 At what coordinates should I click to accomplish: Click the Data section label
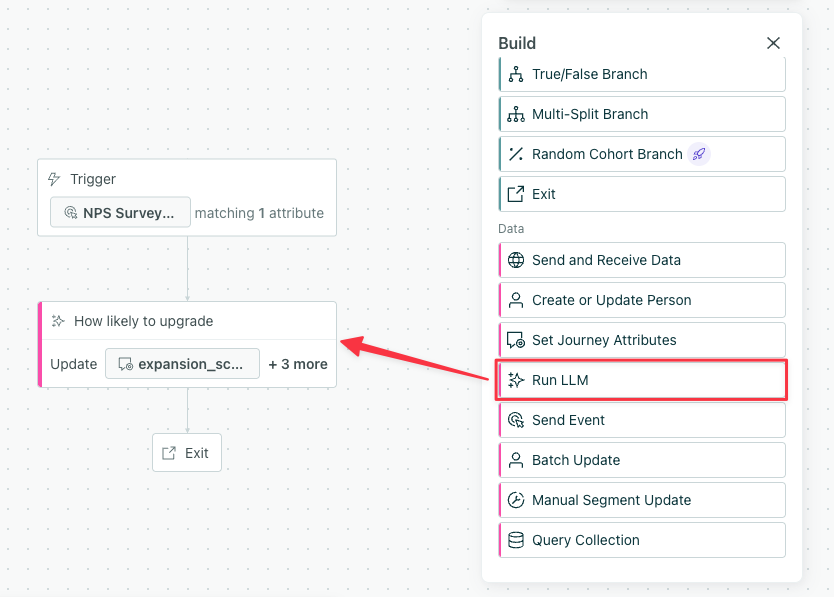(x=511, y=228)
